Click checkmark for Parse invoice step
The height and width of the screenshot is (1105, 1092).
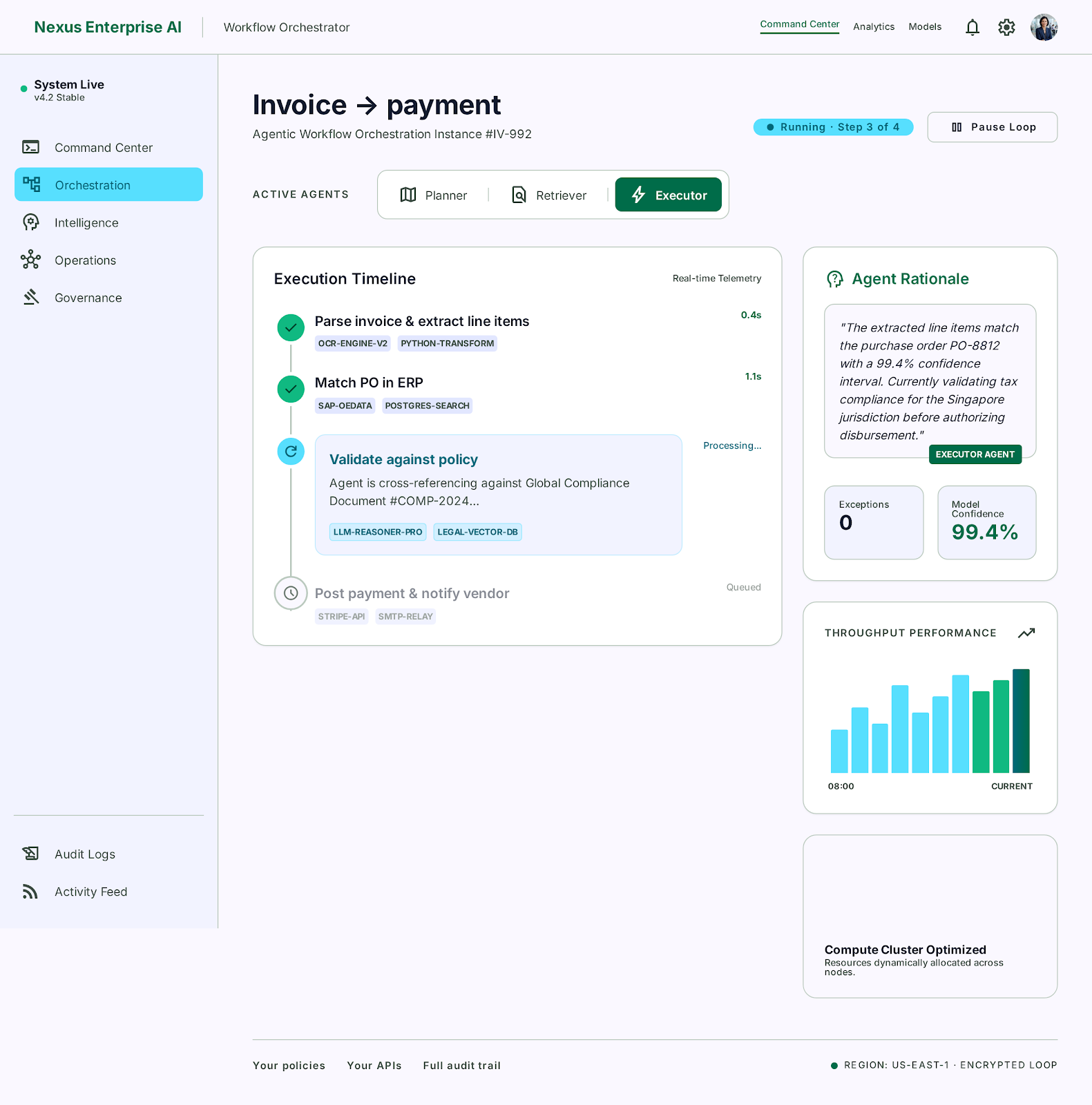pos(291,327)
